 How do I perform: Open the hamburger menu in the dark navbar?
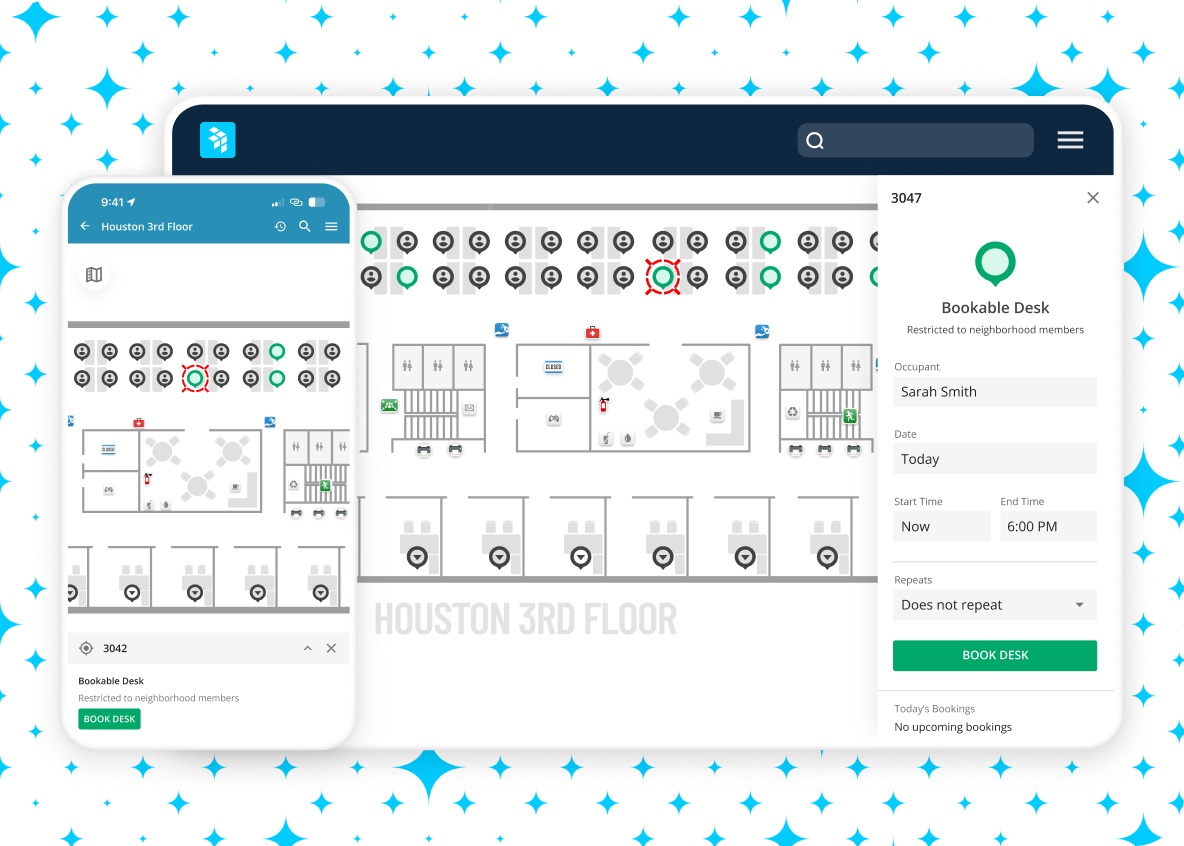(1070, 140)
